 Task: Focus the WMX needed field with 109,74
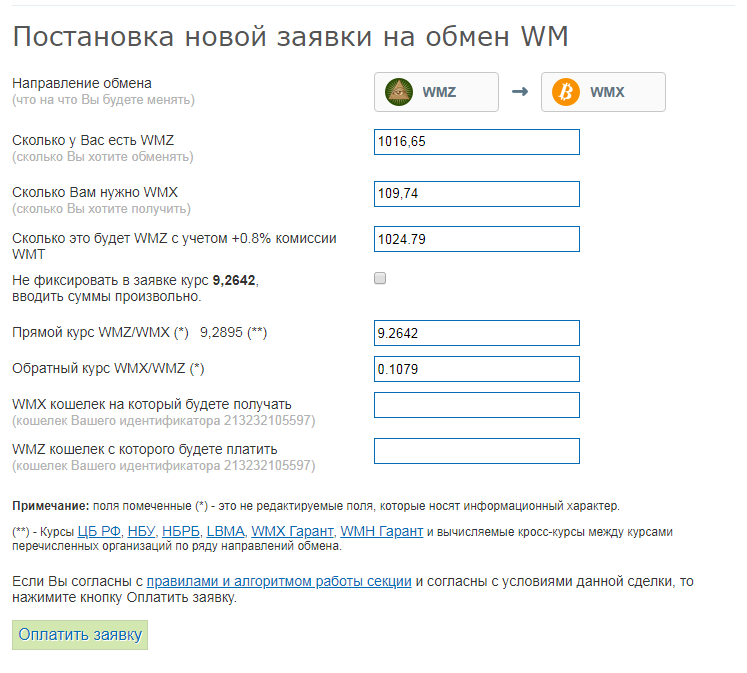click(x=476, y=194)
